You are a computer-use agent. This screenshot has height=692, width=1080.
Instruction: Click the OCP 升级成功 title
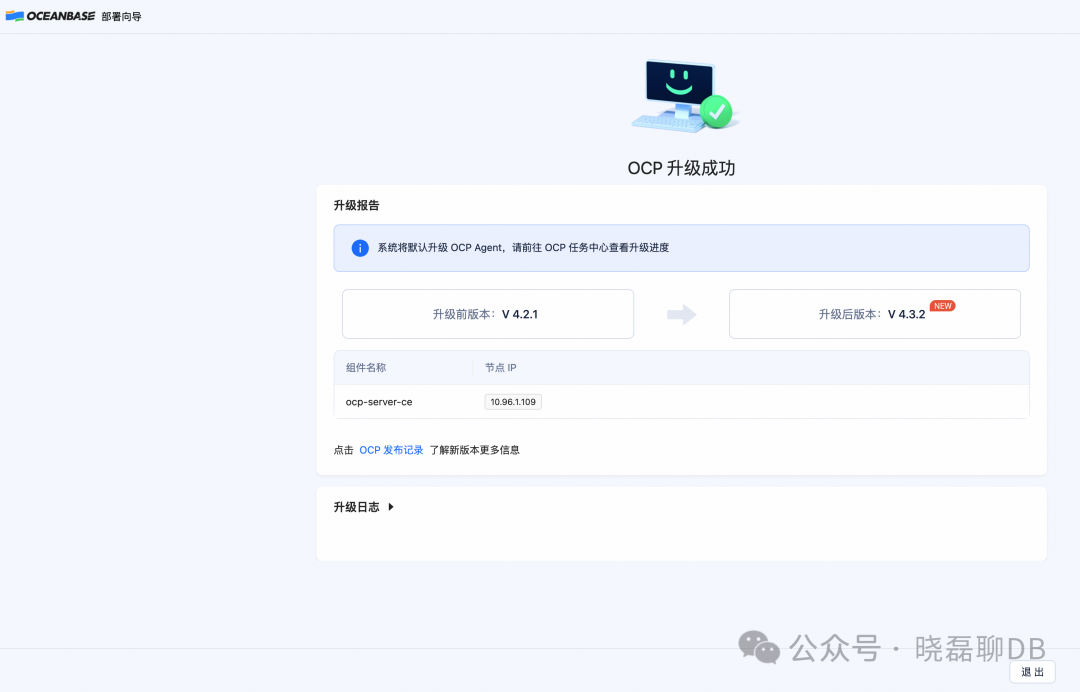point(681,168)
